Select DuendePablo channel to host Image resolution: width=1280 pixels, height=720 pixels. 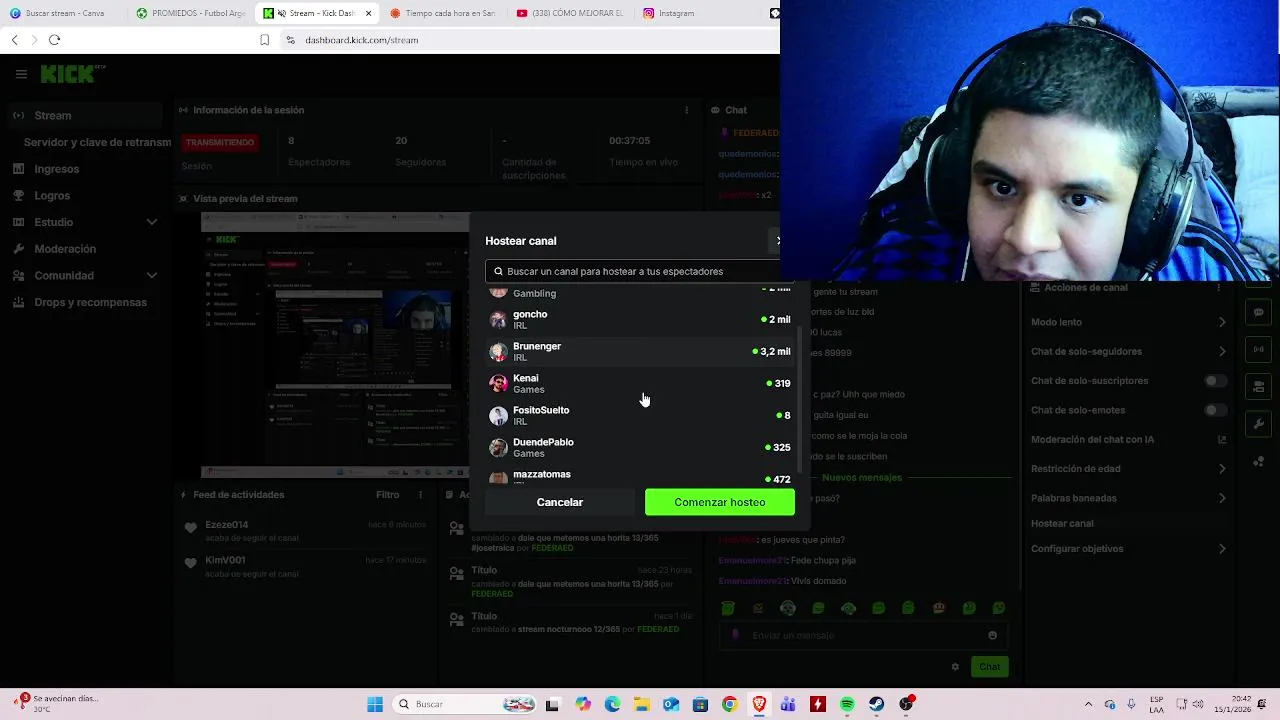pyautogui.click(x=639, y=448)
